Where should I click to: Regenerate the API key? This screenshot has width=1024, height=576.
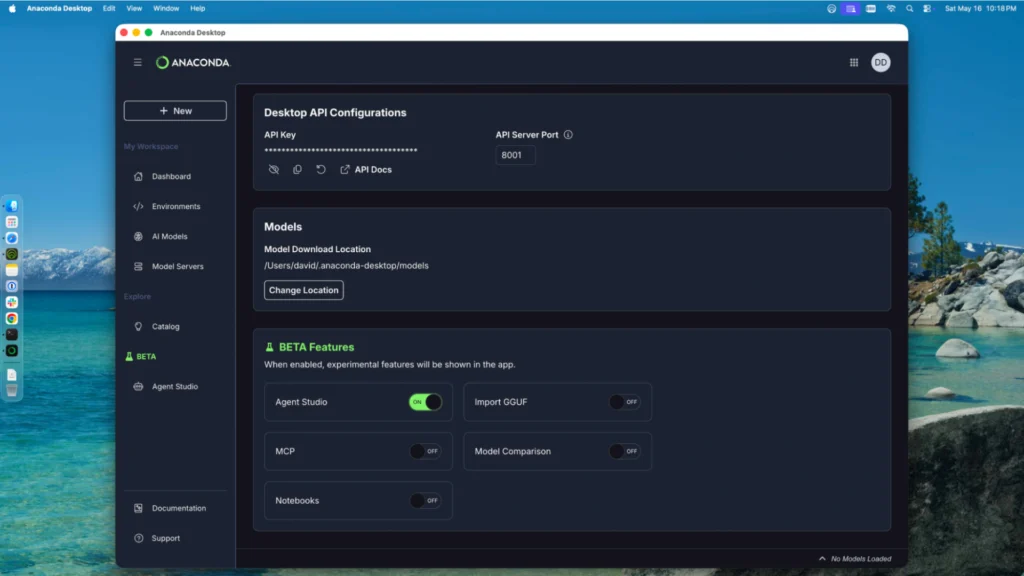pyautogui.click(x=321, y=170)
